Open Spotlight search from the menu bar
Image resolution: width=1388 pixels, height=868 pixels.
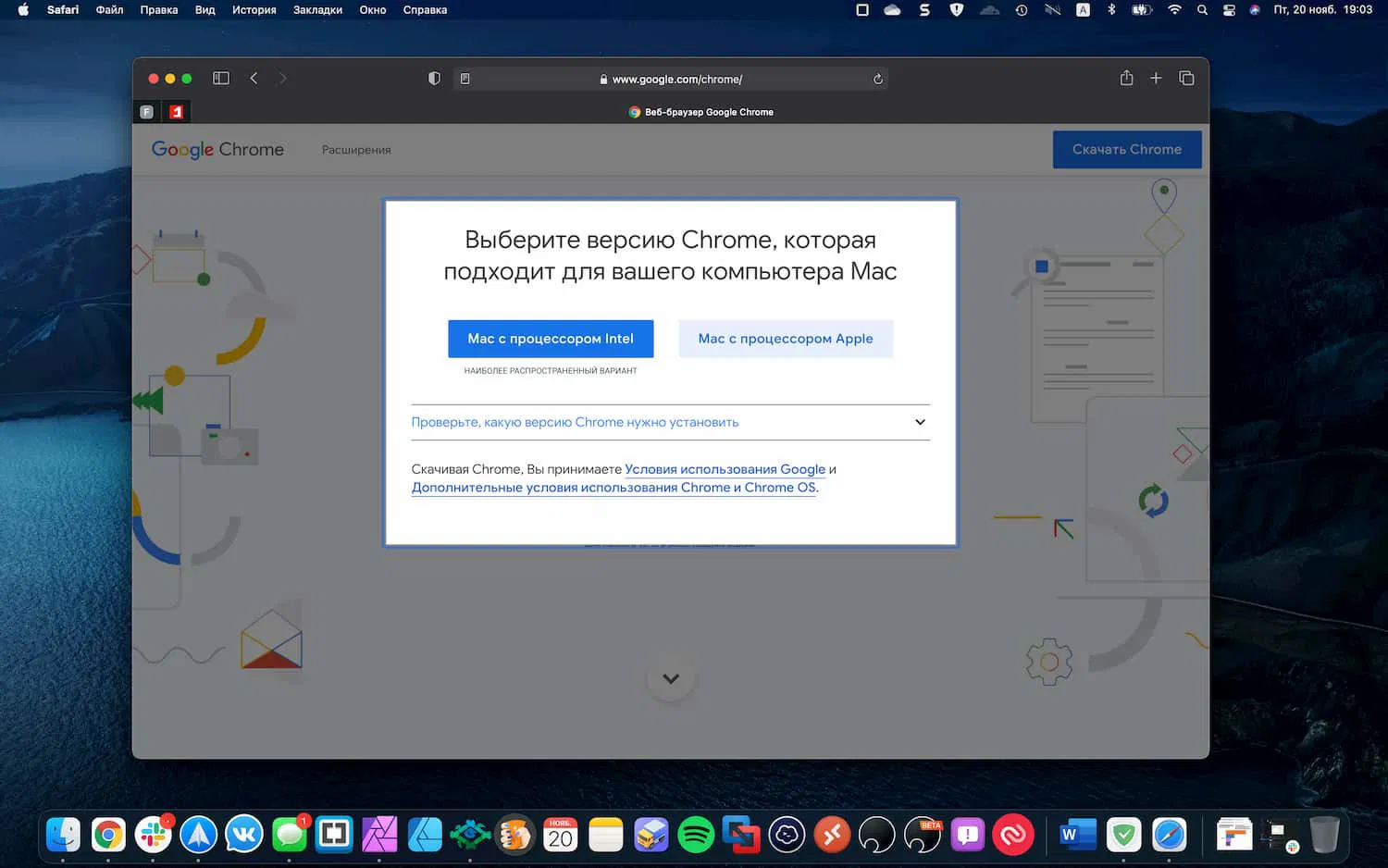click(x=1202, y=10)
